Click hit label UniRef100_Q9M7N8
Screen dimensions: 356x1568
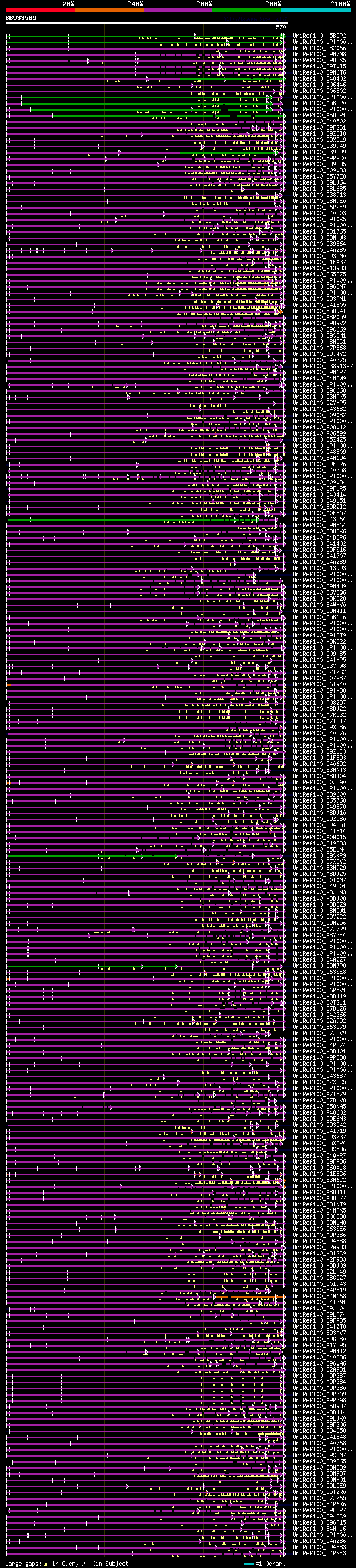coord(319,54)
